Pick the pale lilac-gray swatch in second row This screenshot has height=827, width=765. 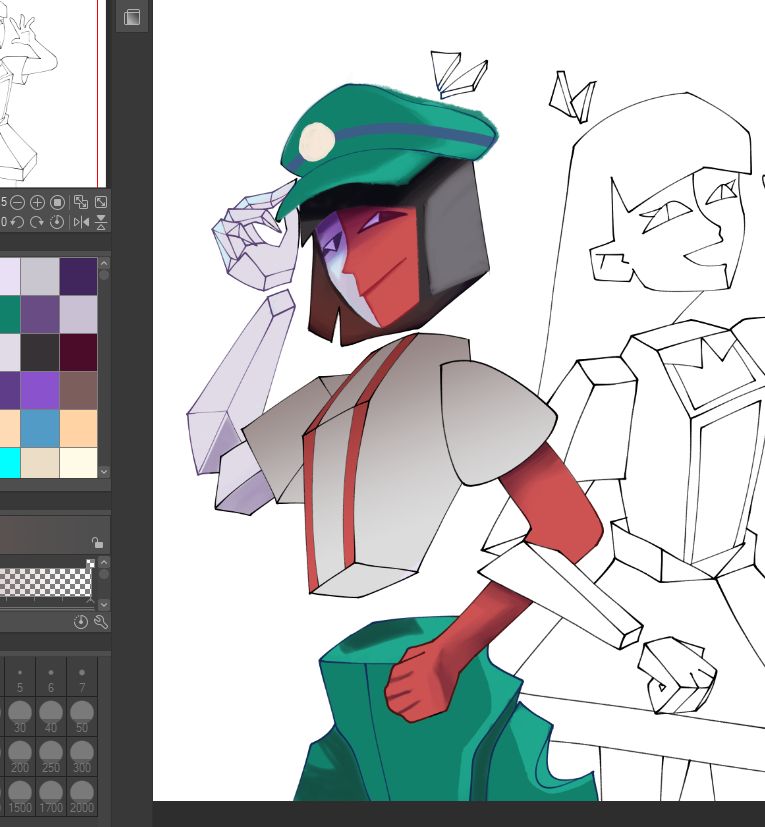pos(79,314)
